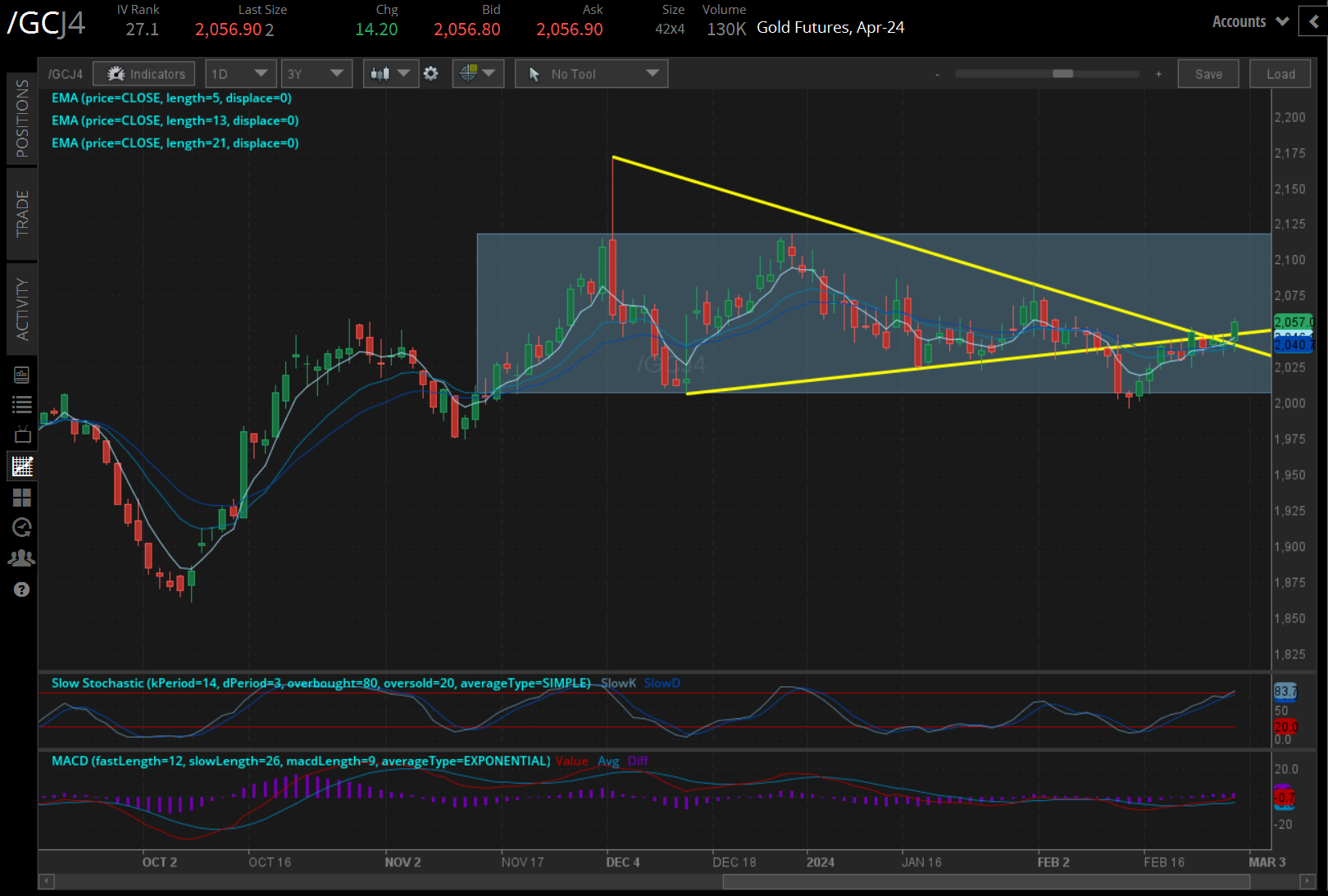Expand the No Tool drawing selector
The width and height of the screenshot is (1328, 896).
coord(591,74)
